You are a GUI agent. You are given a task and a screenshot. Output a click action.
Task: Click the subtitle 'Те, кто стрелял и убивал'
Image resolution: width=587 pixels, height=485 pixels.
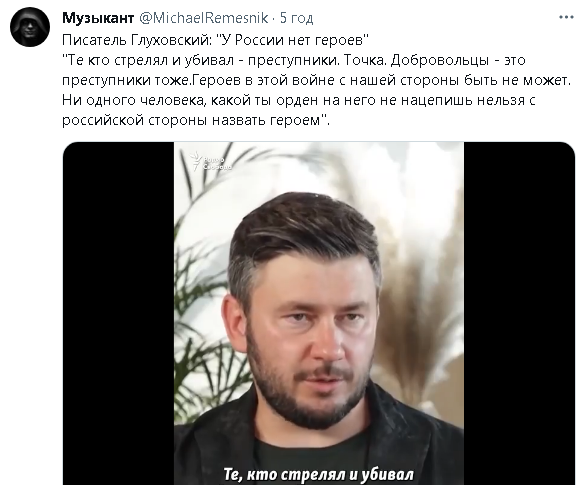[x=319, y=474]
